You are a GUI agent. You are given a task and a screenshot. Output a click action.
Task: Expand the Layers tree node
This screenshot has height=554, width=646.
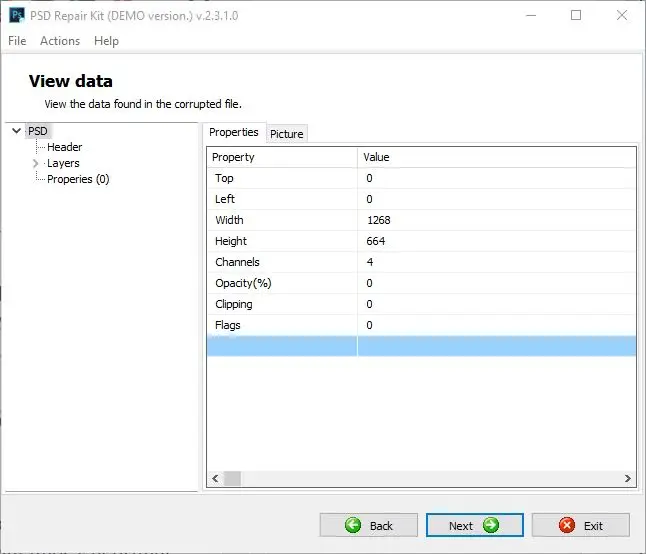point(35,164)
